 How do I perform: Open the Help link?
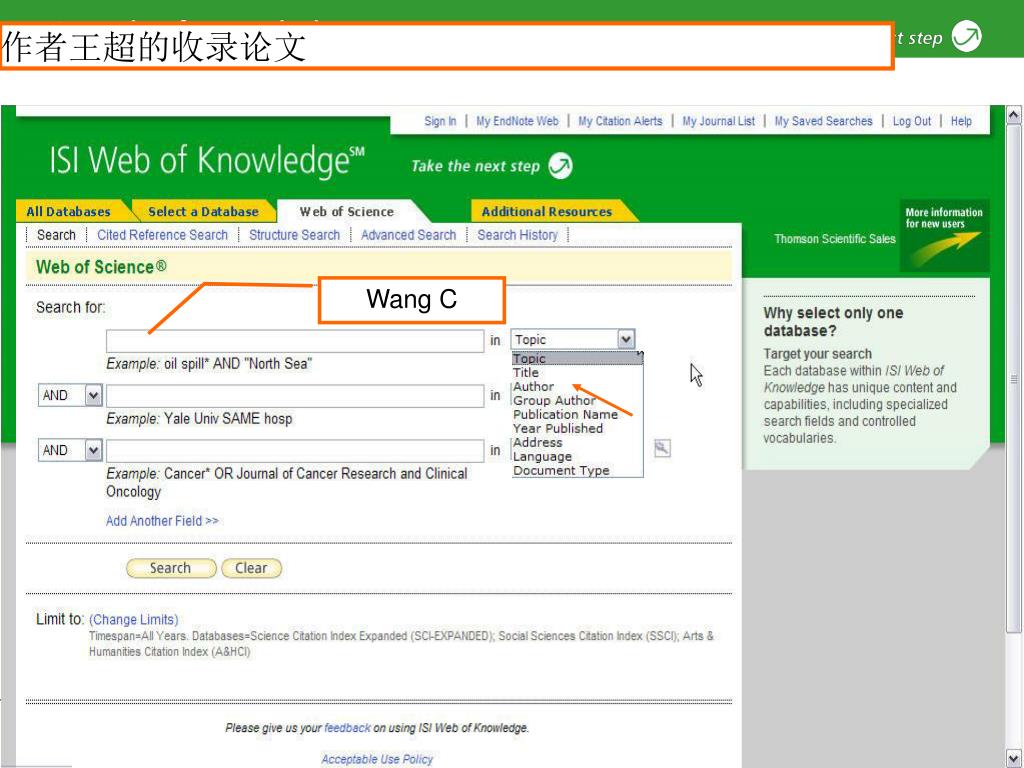click(x=961, y=121)
